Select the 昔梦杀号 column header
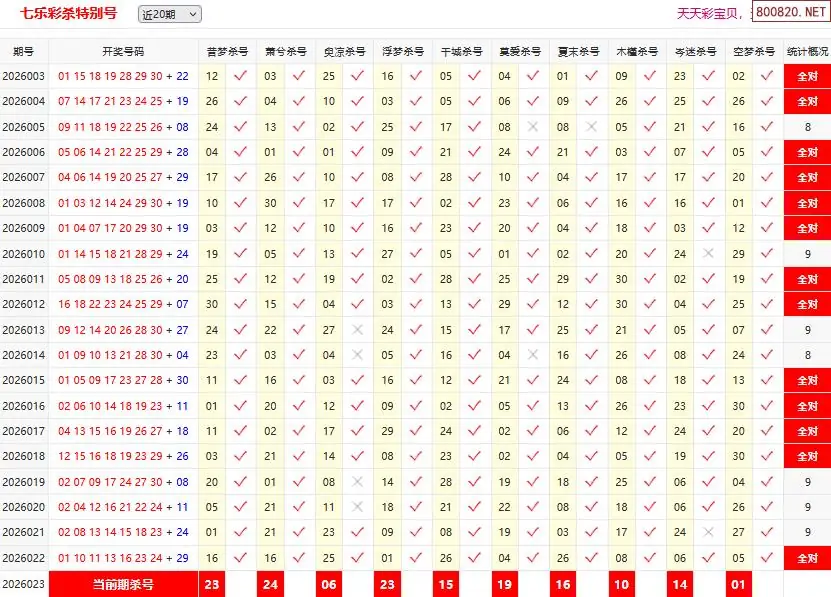Viewport: 831px width, 597px height. 227,51
